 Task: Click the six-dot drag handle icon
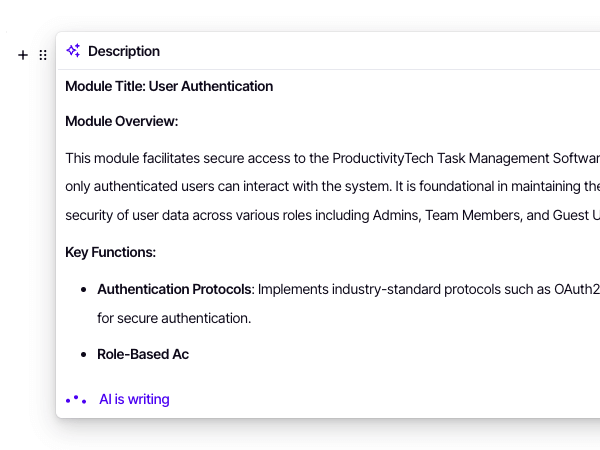pos(43,55)
